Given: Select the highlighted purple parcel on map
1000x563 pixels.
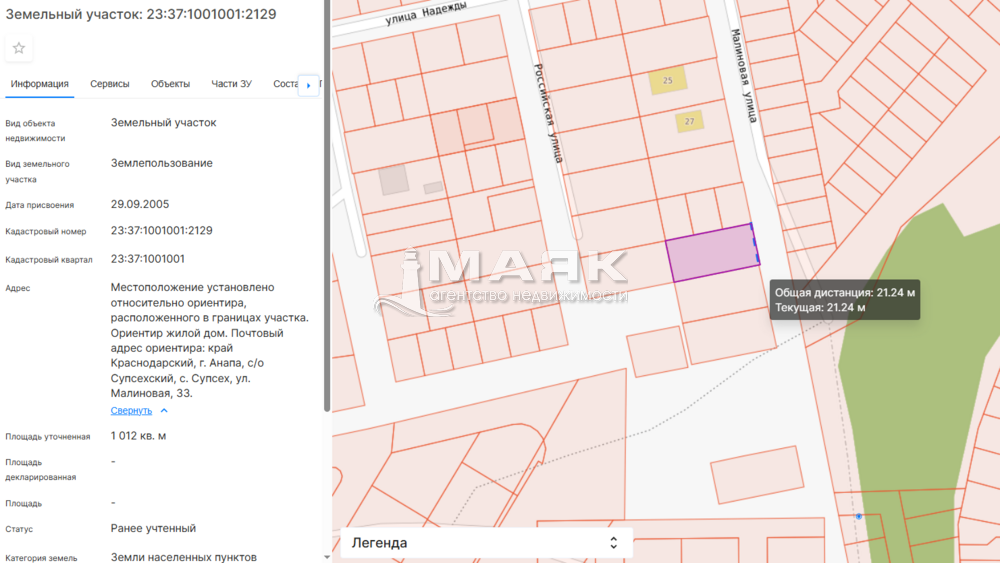Looking at the screenshot, I should (711, 253).
